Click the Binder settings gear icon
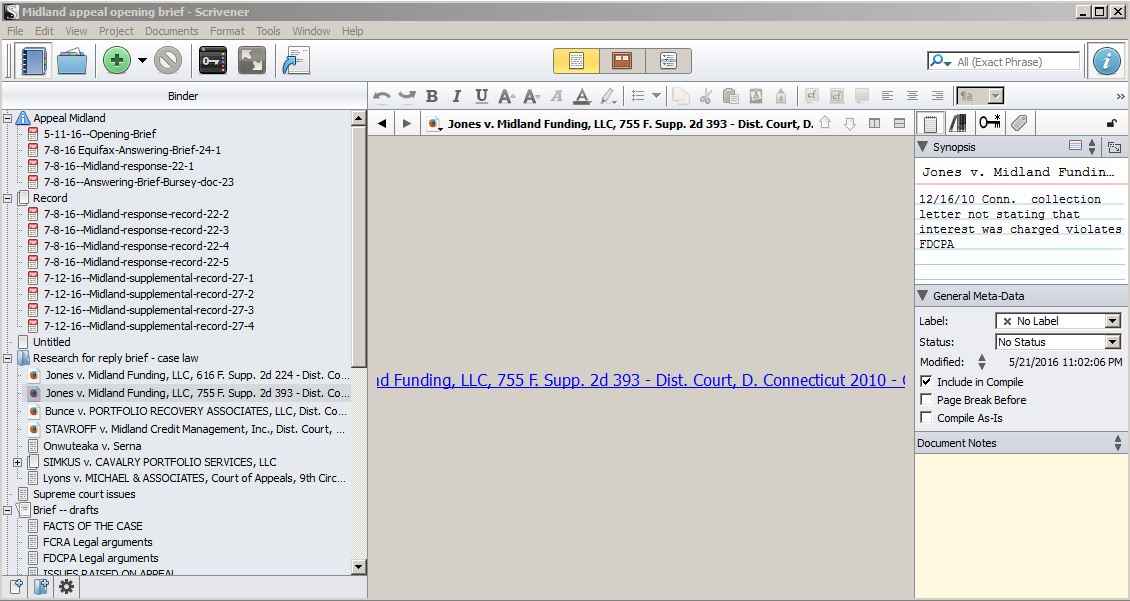The height and width of the screenshot is (601, 1130). 66,587
